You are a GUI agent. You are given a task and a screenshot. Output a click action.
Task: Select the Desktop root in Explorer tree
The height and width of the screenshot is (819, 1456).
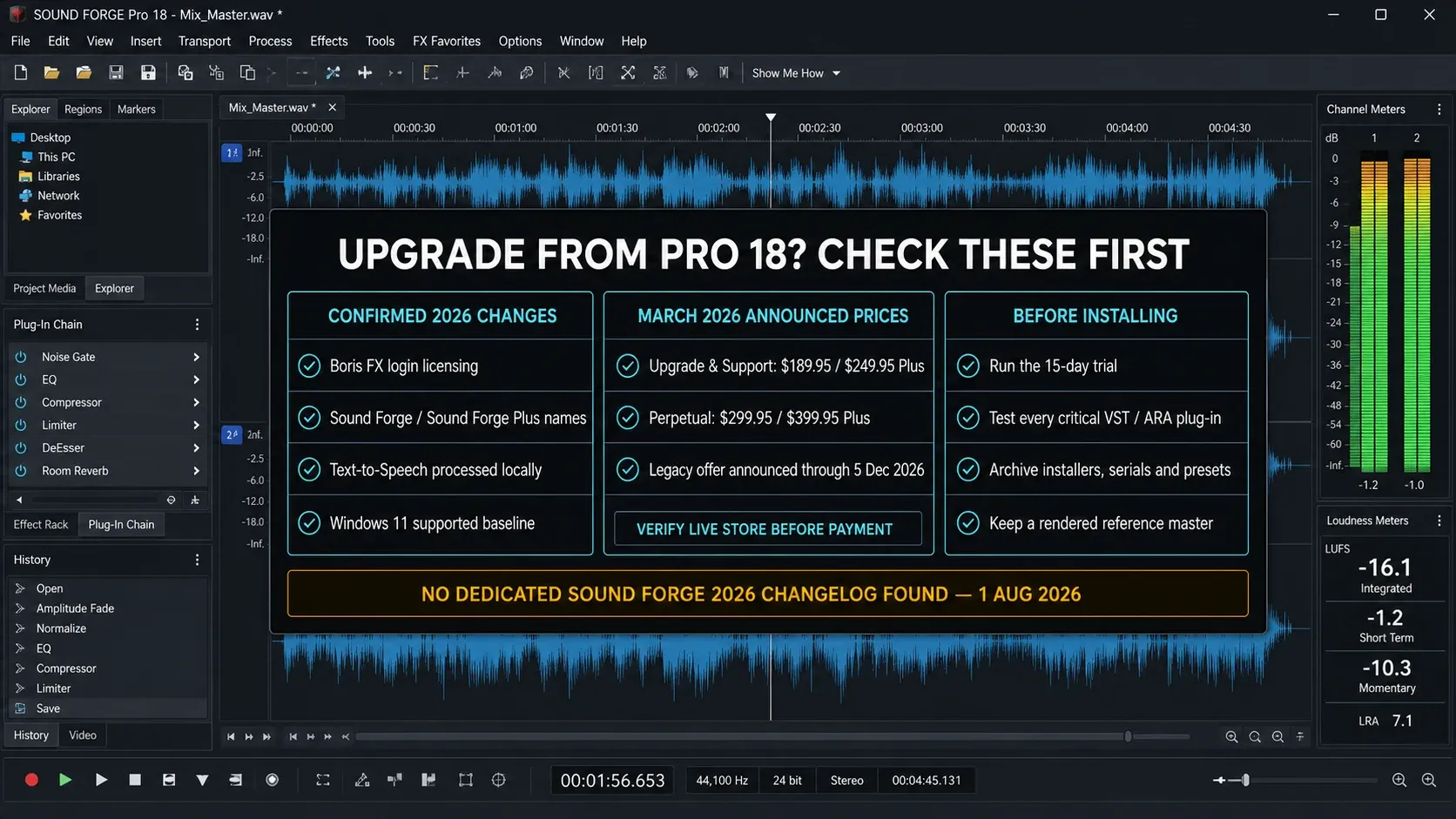[41, 138]
